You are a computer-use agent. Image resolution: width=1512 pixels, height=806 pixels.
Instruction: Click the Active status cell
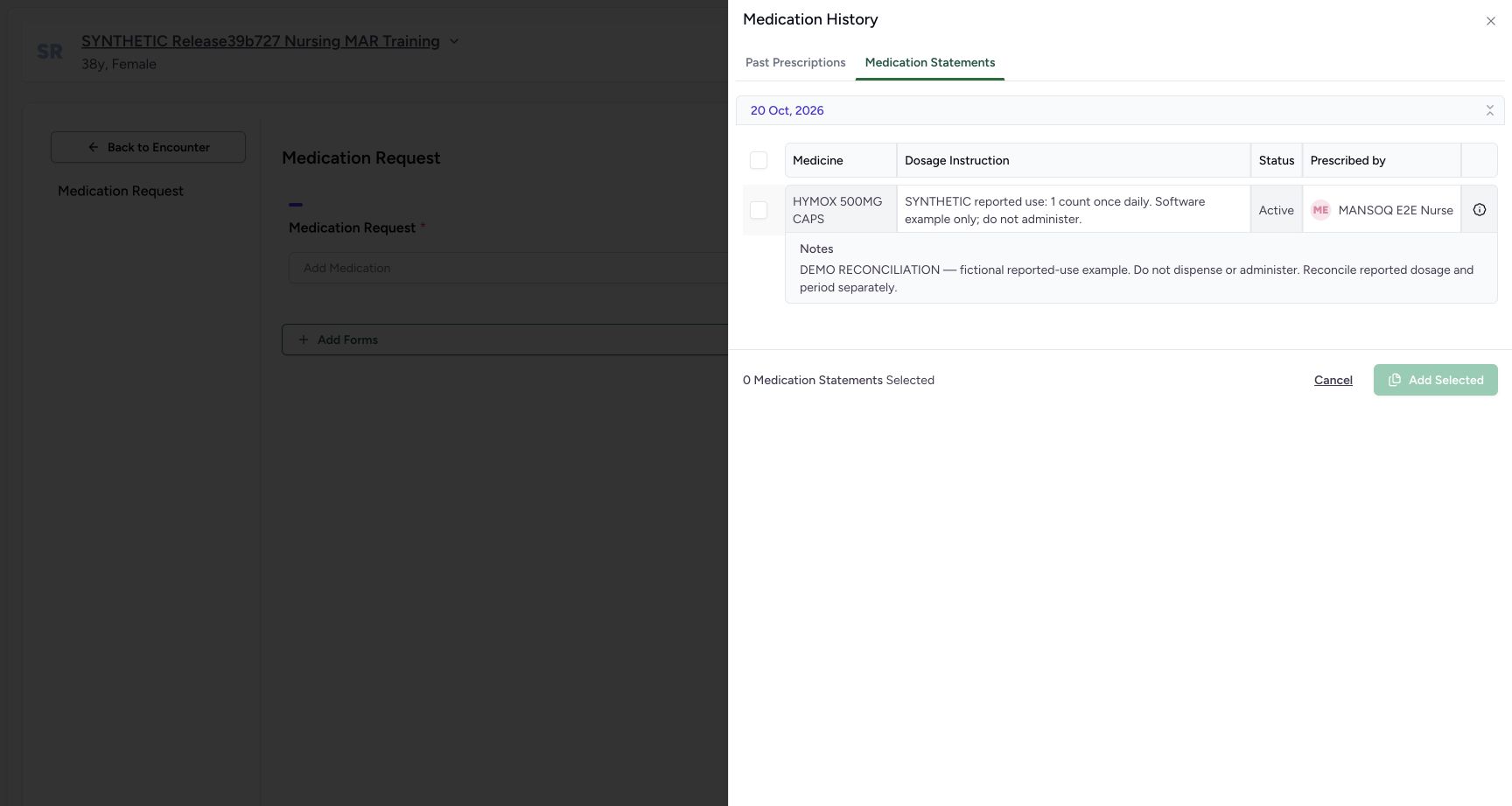coord(1277,210)
